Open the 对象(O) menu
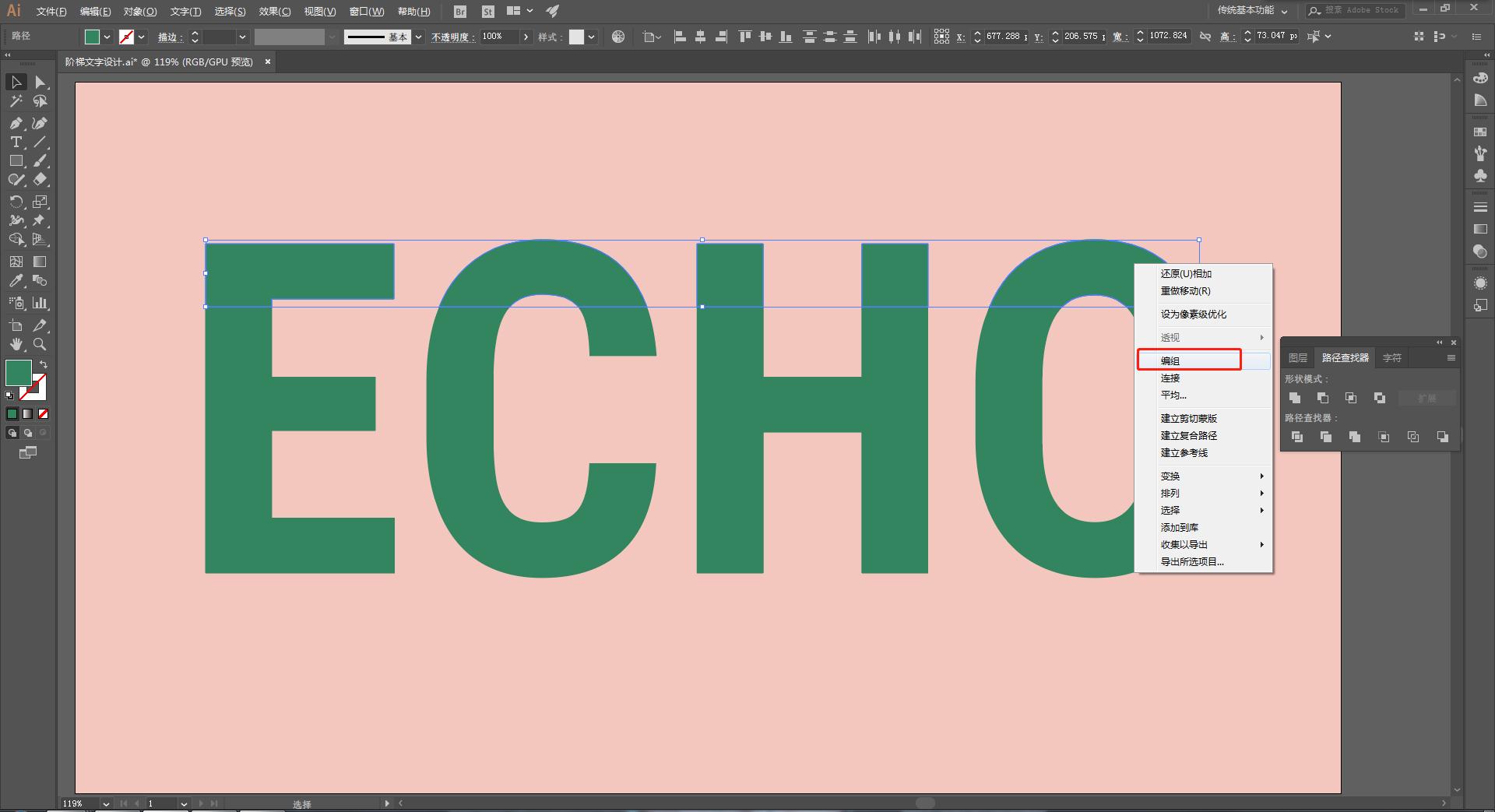 click(x=140, y=12)
